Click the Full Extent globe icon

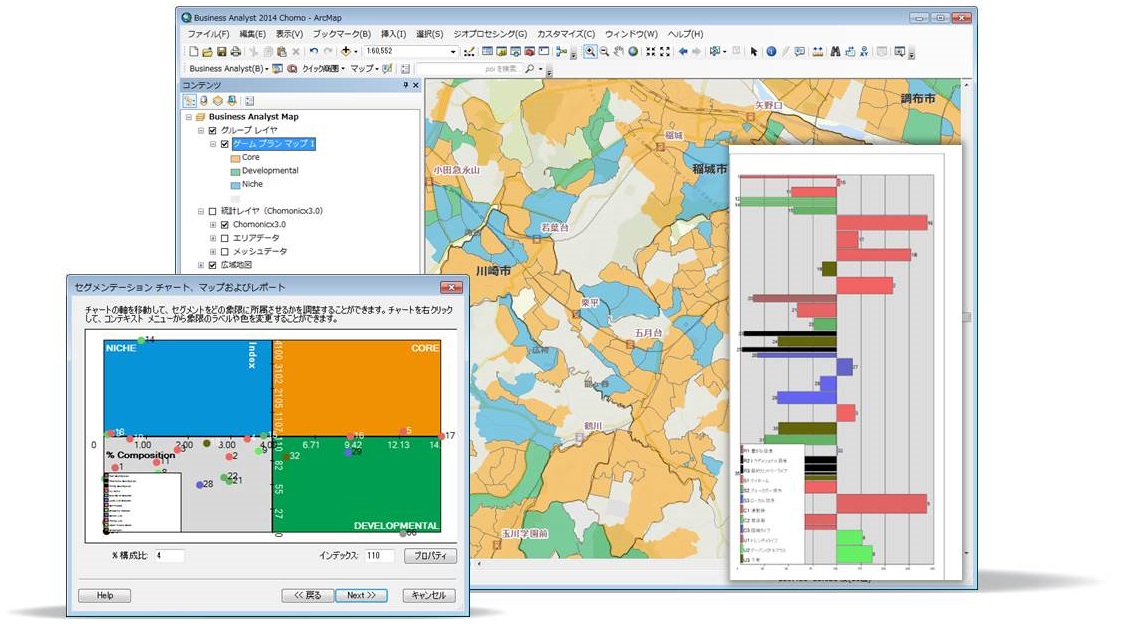pyautogui.click(x=633, y=51)
